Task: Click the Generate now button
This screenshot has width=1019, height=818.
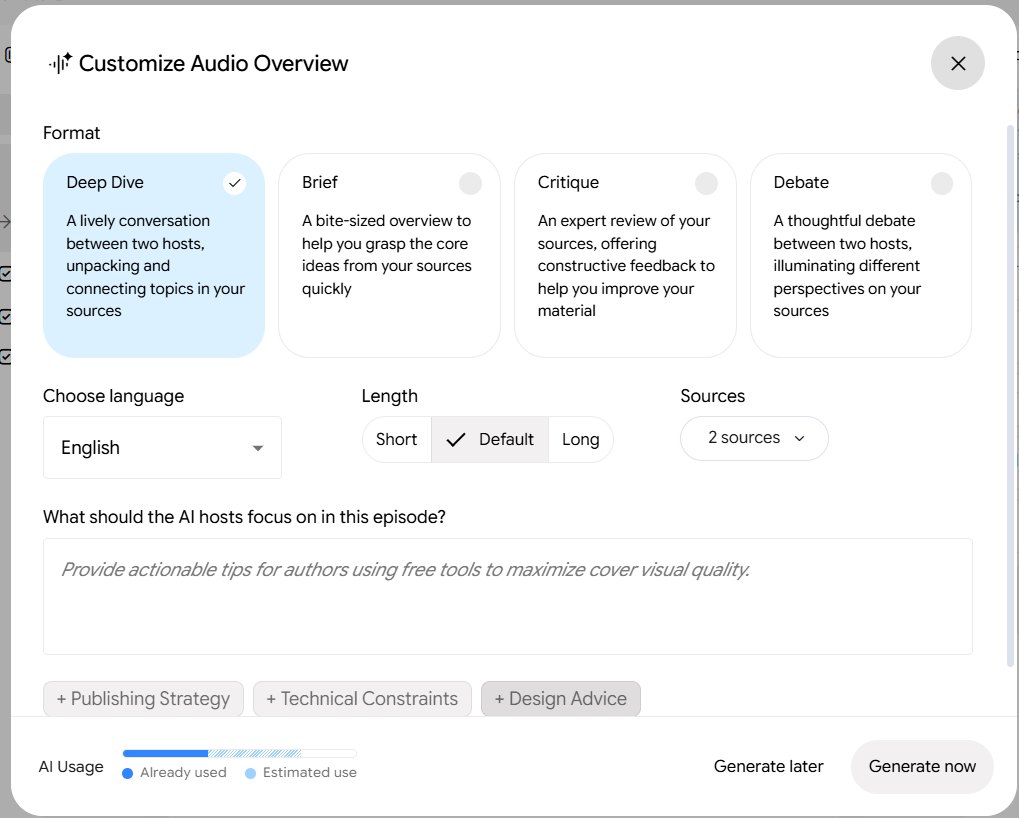Action: [x=922, y=766]
